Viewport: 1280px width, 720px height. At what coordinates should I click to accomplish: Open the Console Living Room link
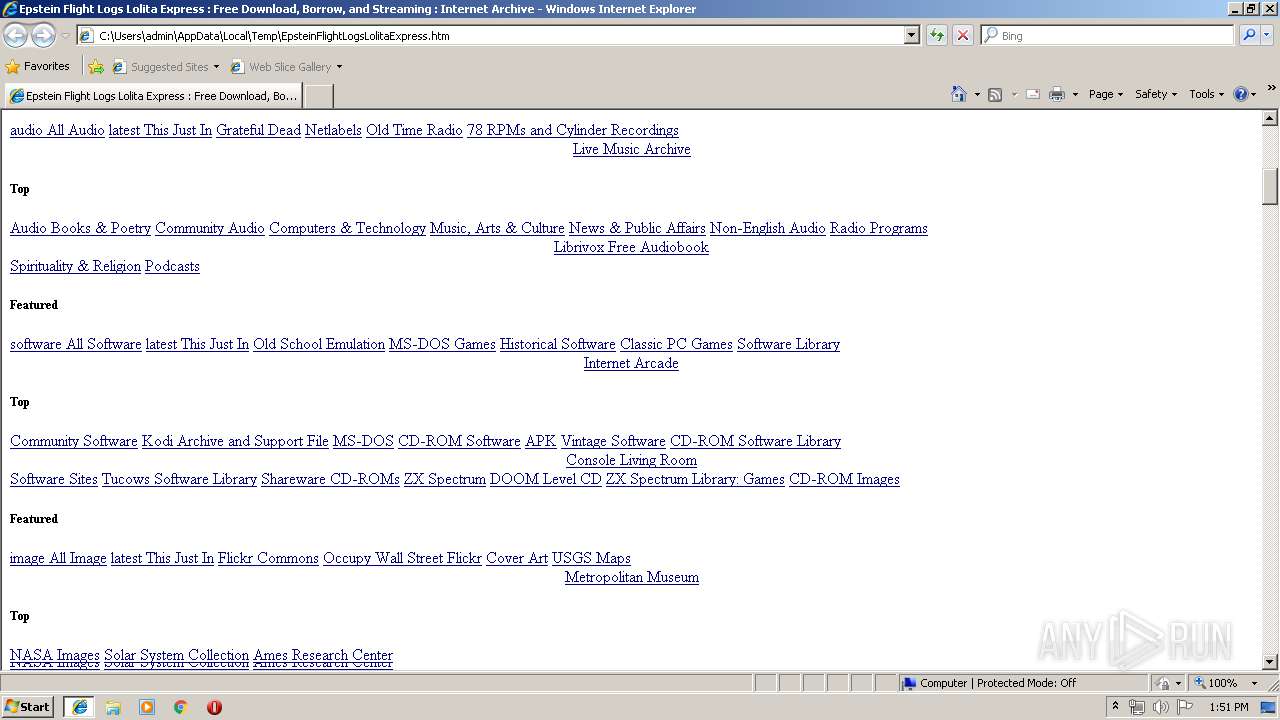pyautogui.click(x=631, y=460)
